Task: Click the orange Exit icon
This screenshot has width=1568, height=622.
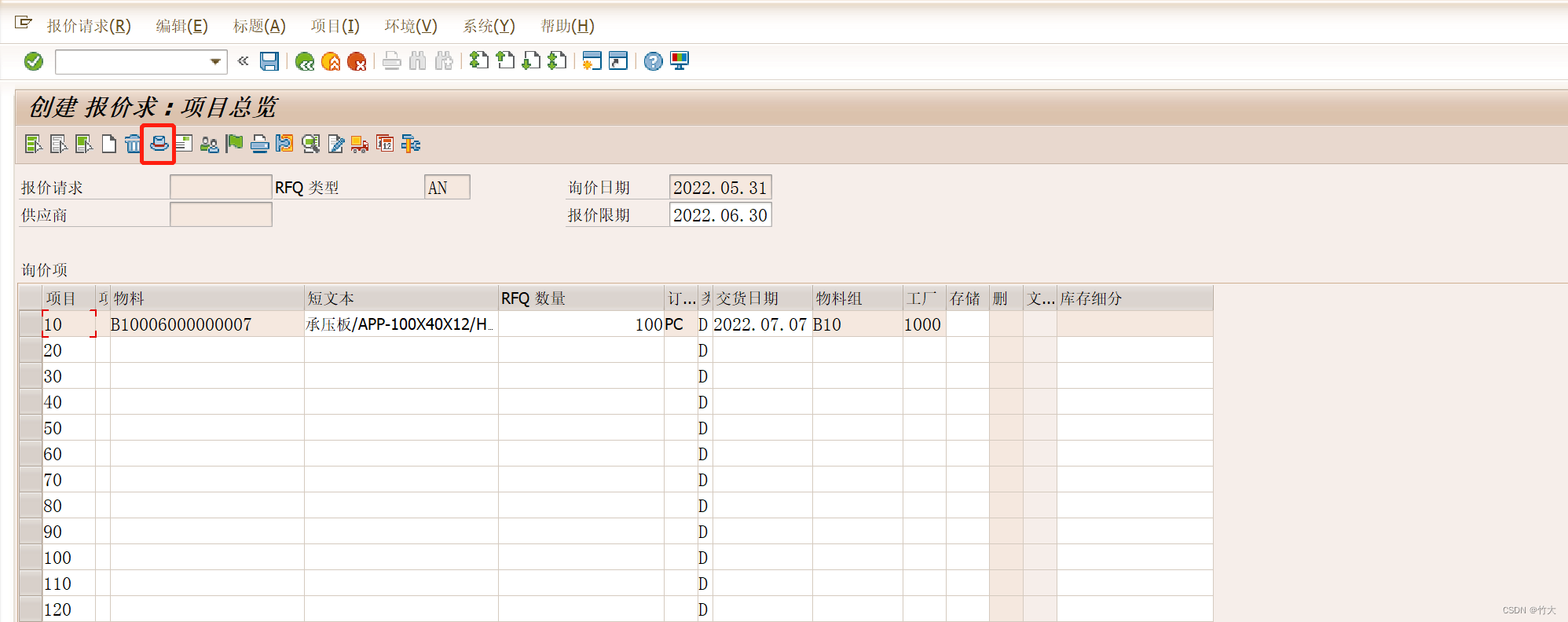Action: pyautogui.click(x=331, y=61)
